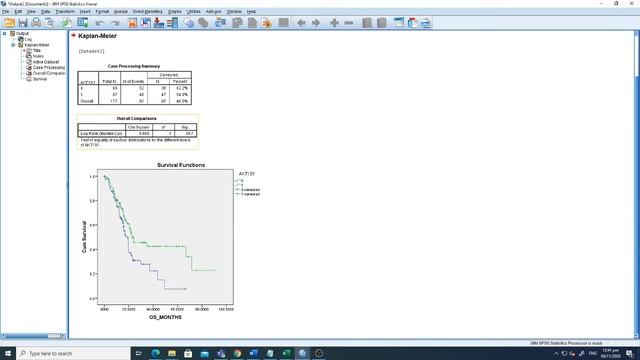The width and height of the screenshot is (640, 360).
Task: Click the OS_MONTHS axis label
Action: (165, 317)
